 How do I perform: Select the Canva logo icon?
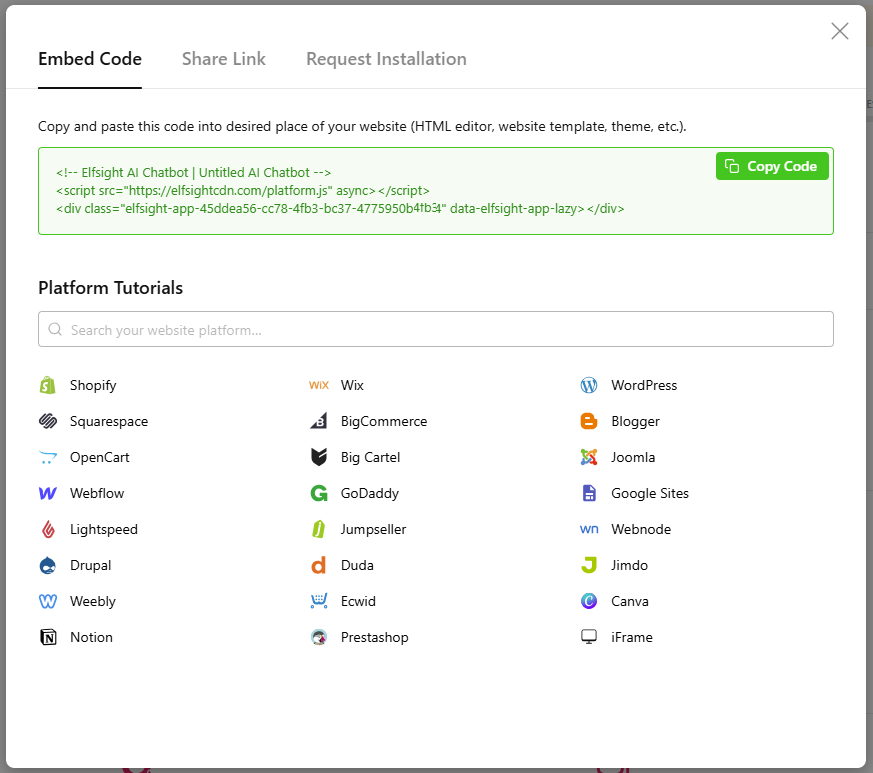click(x=589, y=601)
